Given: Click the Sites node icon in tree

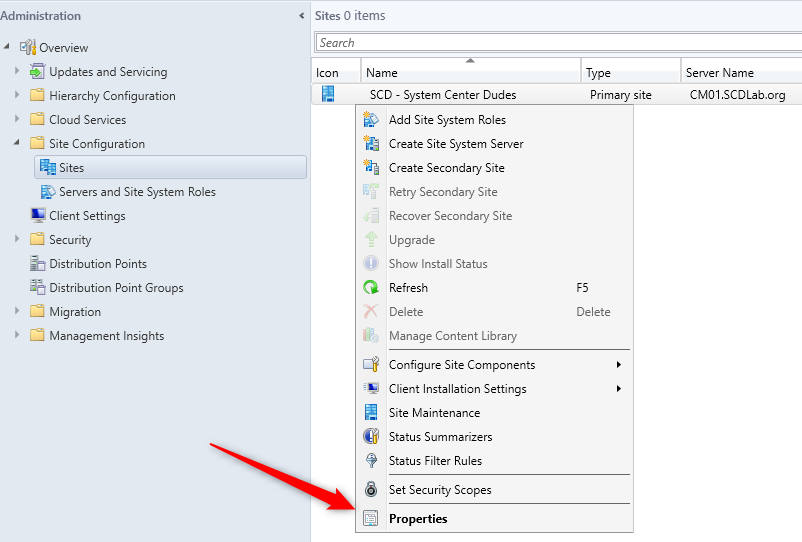Looking at the screenshot, I should coord(48,167).
